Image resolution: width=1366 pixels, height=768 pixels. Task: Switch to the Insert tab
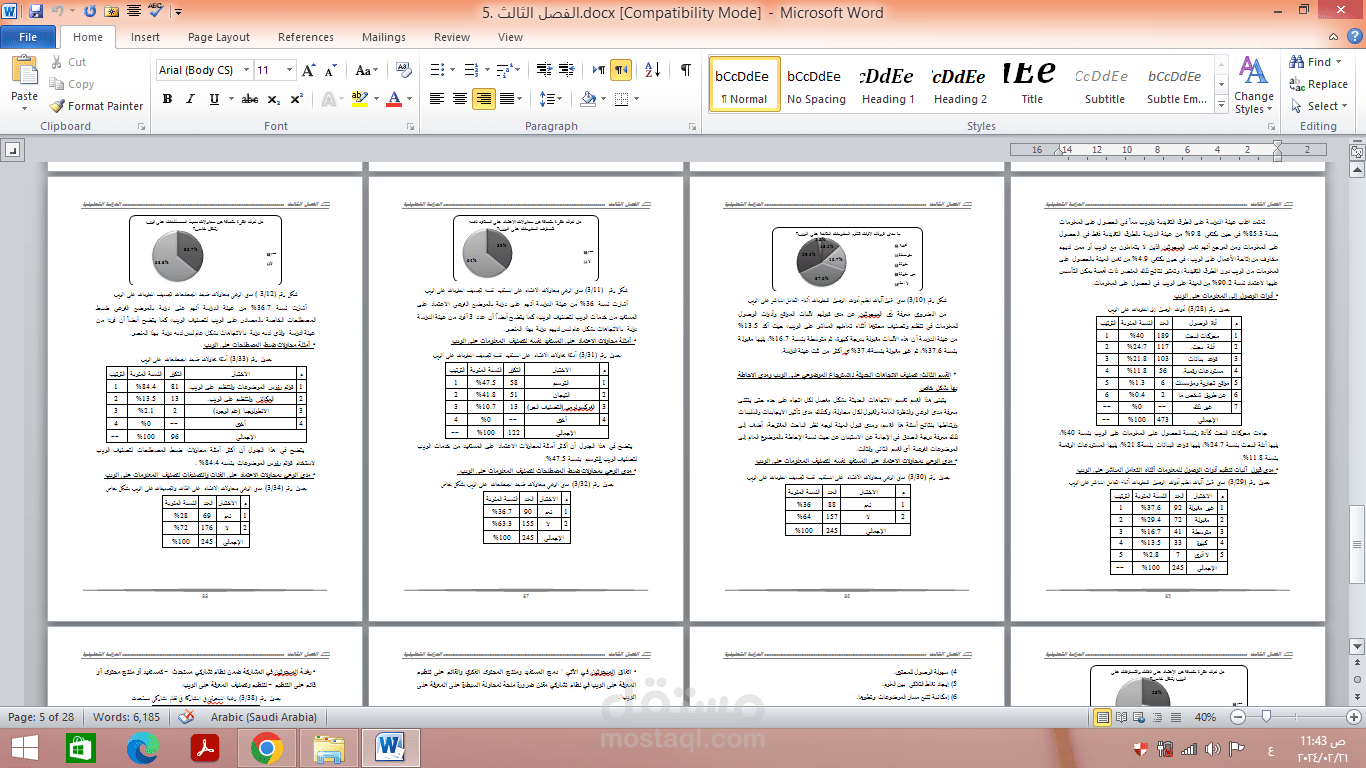pos(145,37)
